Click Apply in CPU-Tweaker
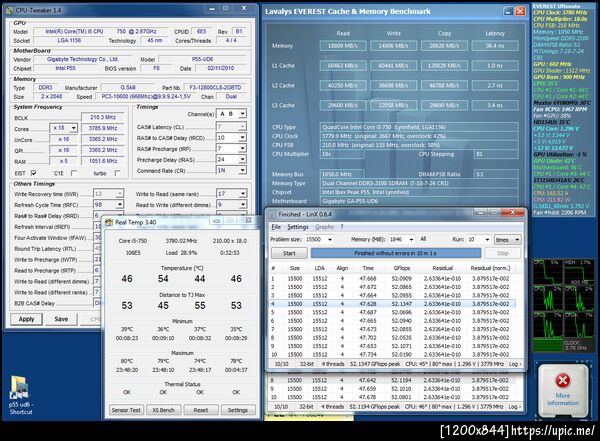600x441 pixels. (26, 319)
